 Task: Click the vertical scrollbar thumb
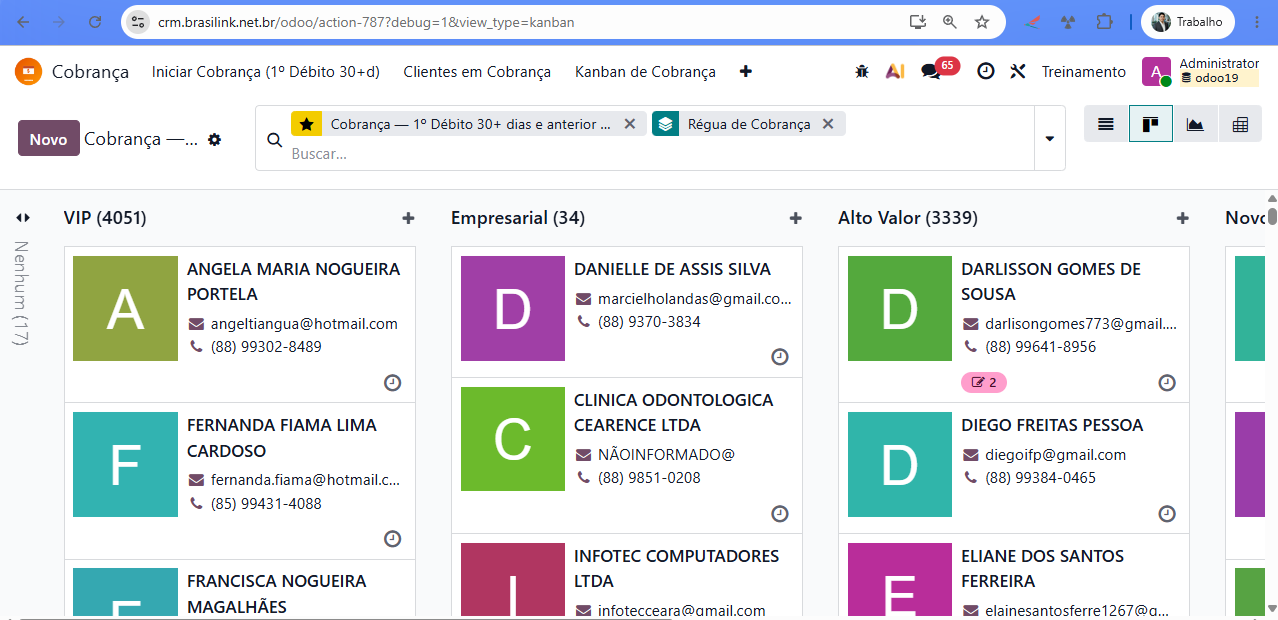[1272, 215]
